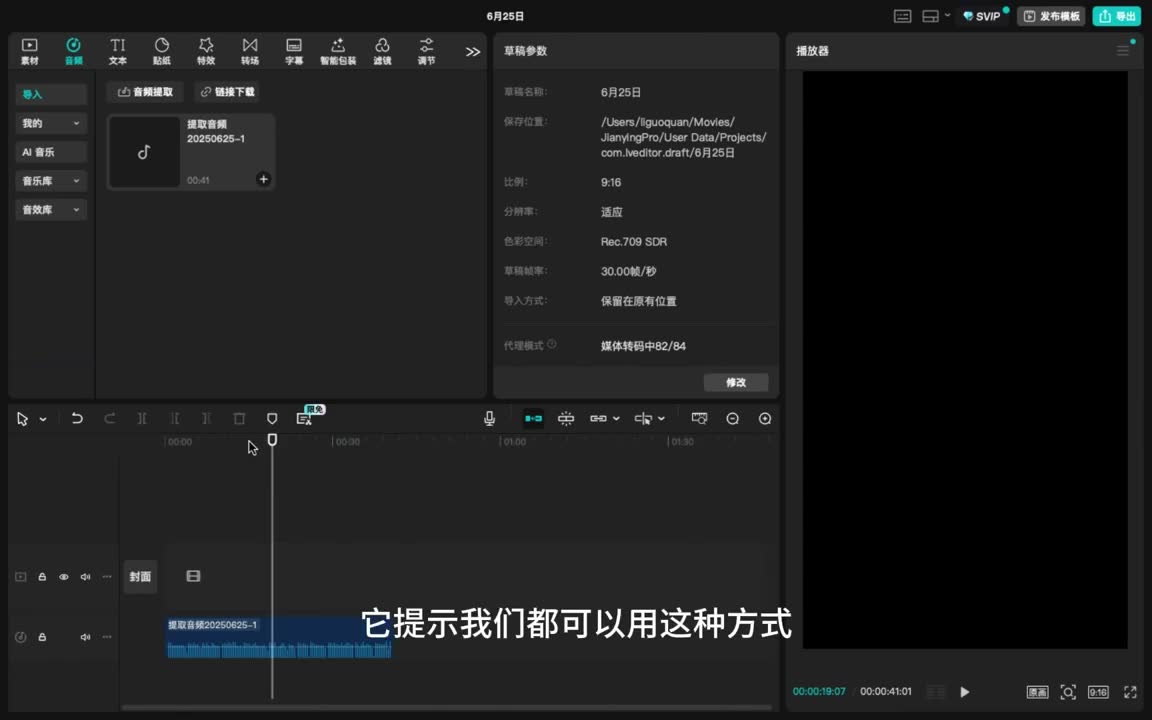Screen dimensions: 1152x720
Task: Click the delete-right trim tool
Action: click(x=206, y=418)
